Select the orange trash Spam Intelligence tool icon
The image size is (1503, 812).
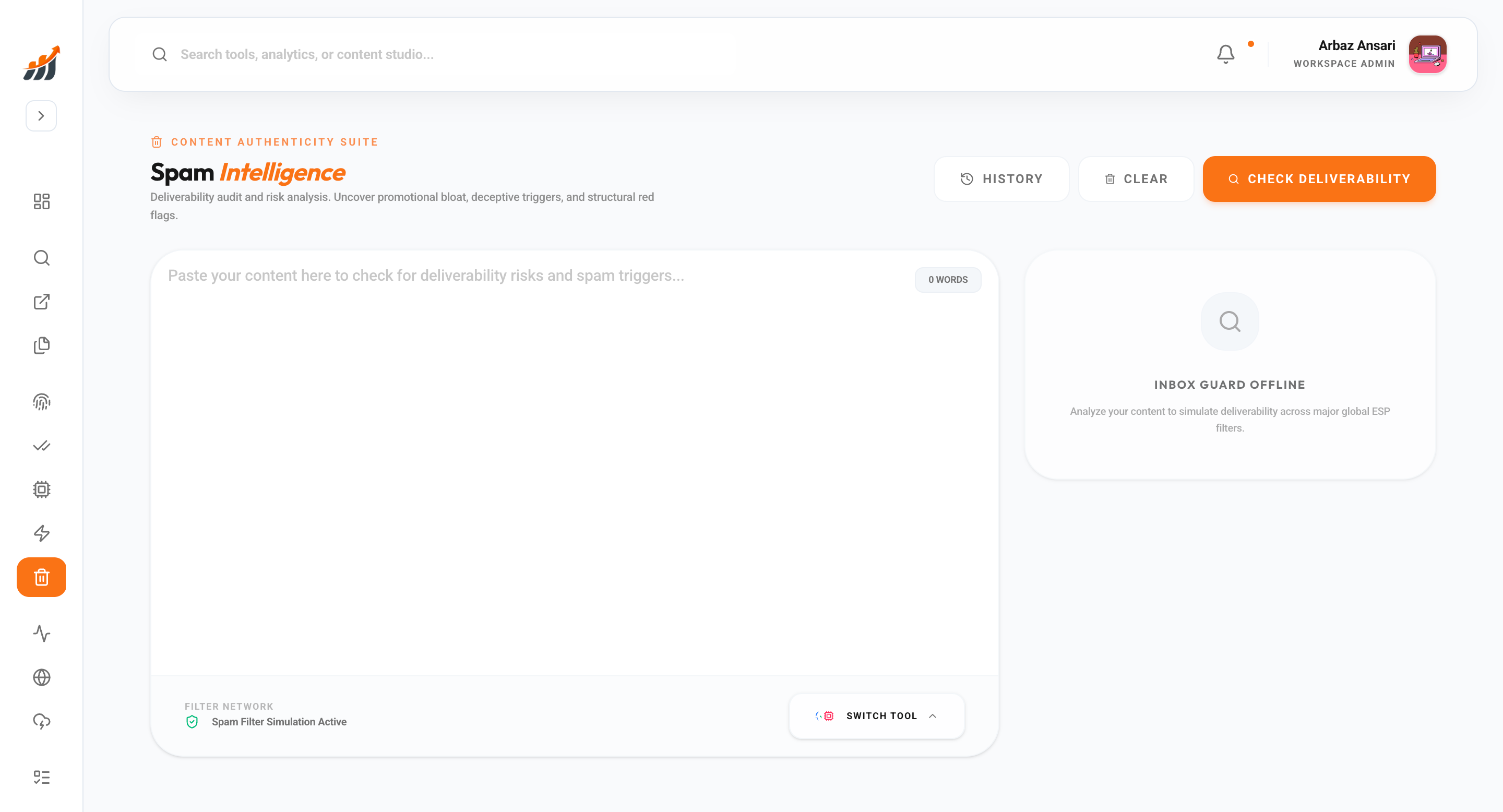click(41, 577)
